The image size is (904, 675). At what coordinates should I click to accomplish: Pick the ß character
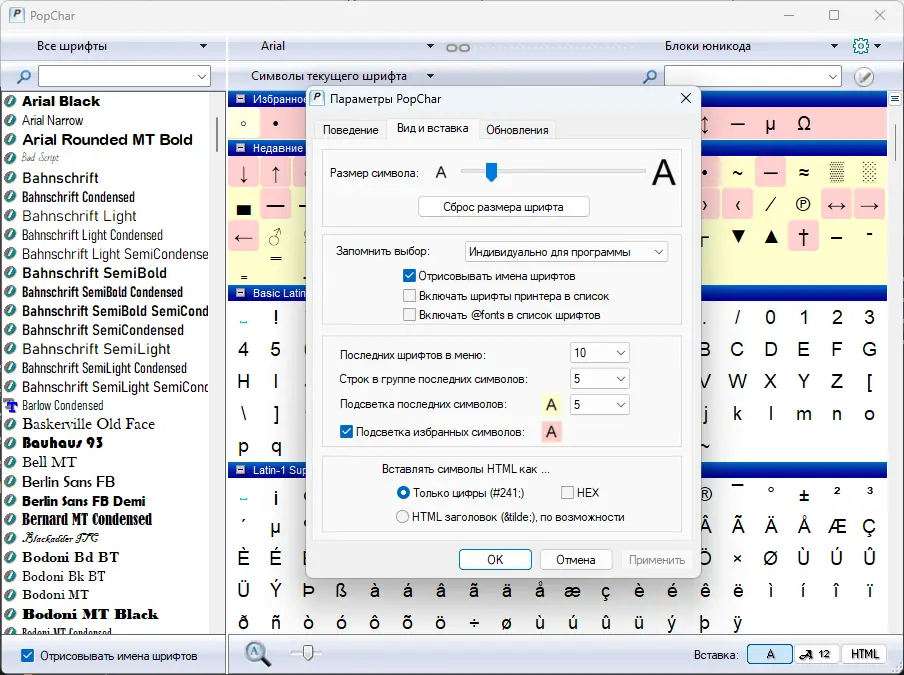pos(341,590)
